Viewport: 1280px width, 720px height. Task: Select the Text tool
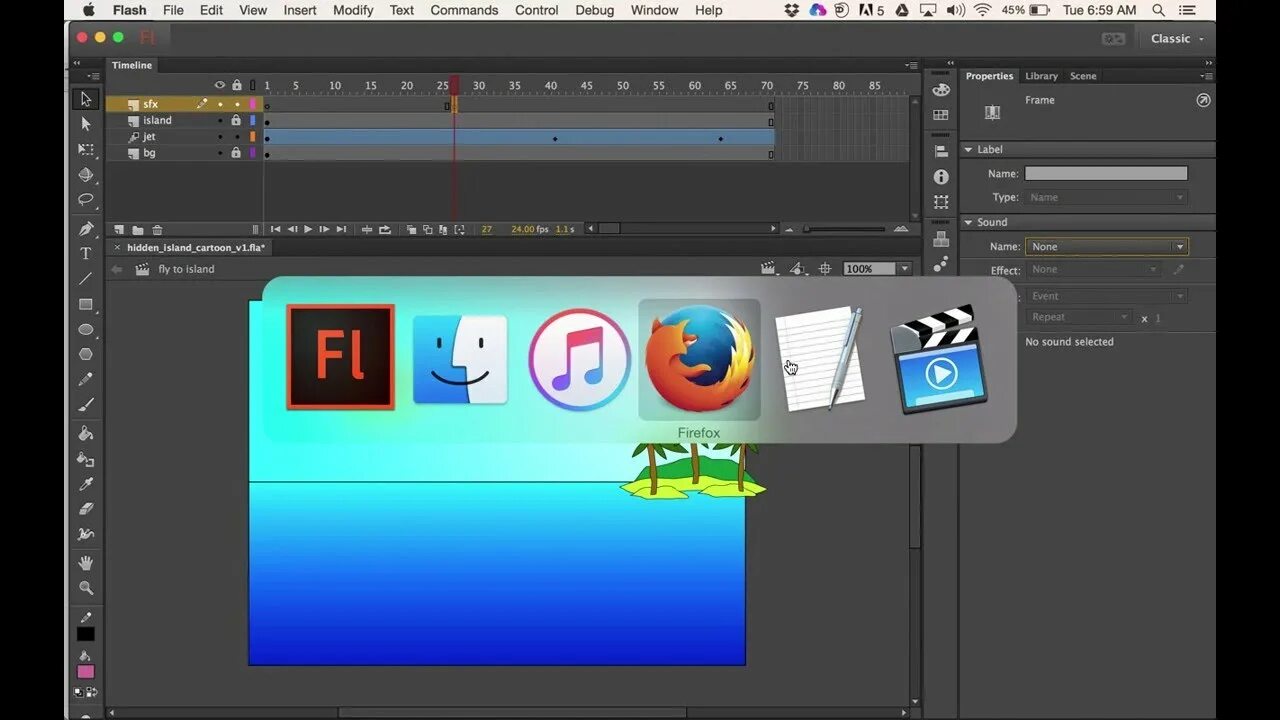pyautogui.click(x=86, y=254)
